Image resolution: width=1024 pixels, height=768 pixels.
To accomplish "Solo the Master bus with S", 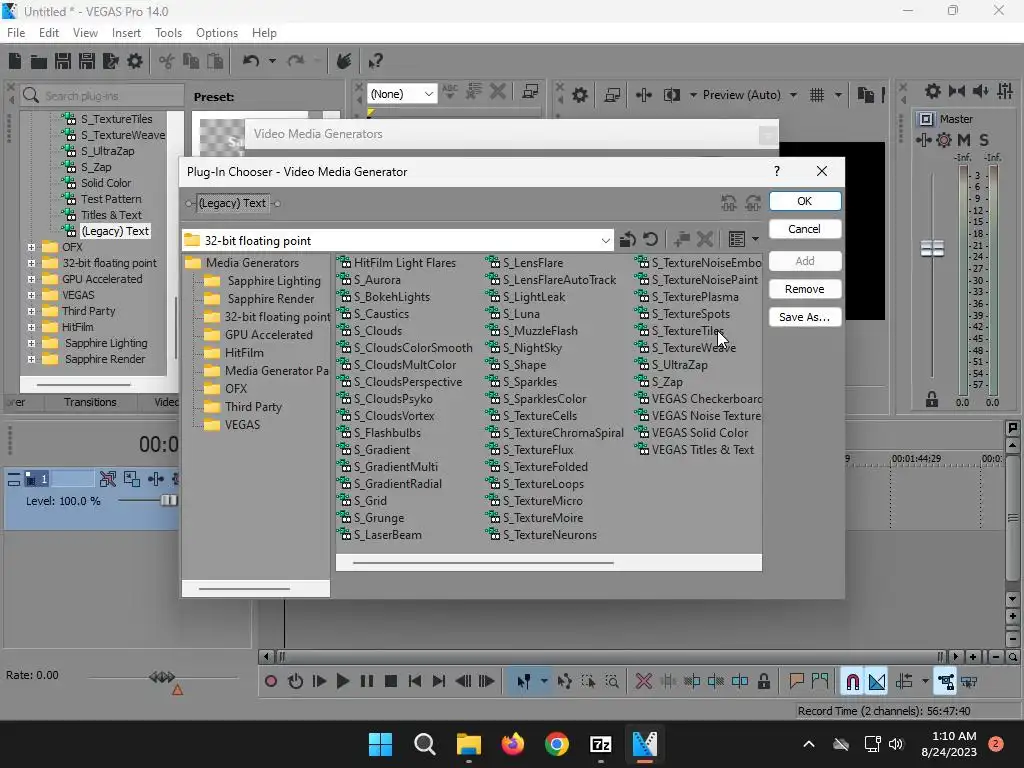I will click(x=984, y=140).
